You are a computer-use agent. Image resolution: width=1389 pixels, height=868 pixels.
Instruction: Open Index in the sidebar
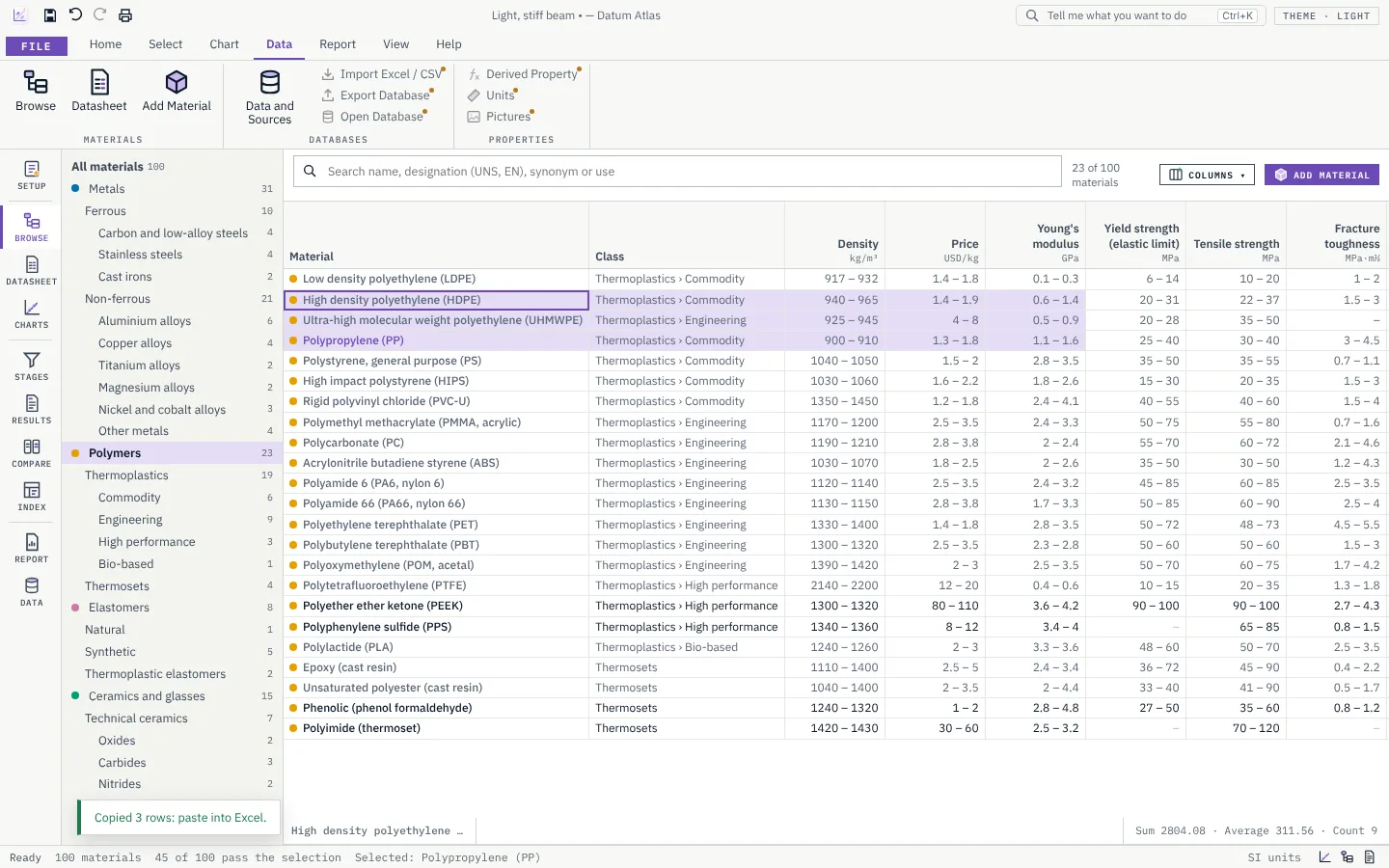(x=32, y=497)
